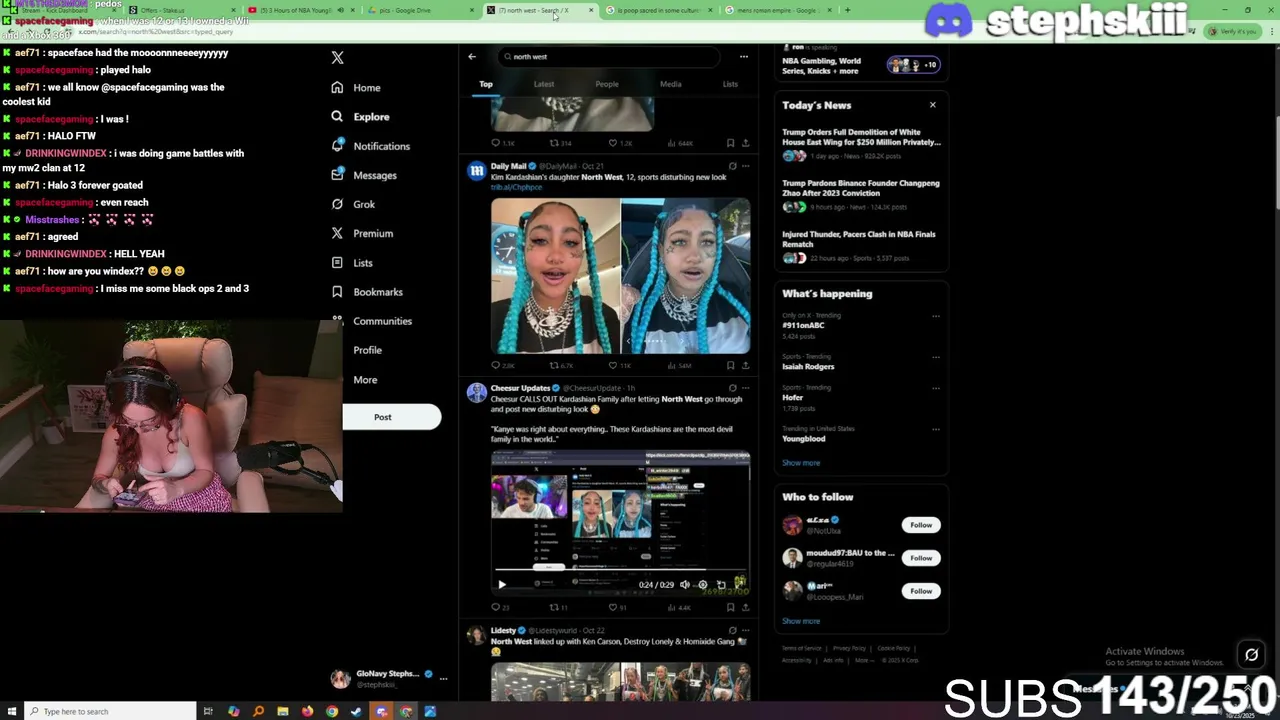The width and height of the screenshot is (1280, 720).
Task: Close the Today's News panel
Action: click(933, 105)
